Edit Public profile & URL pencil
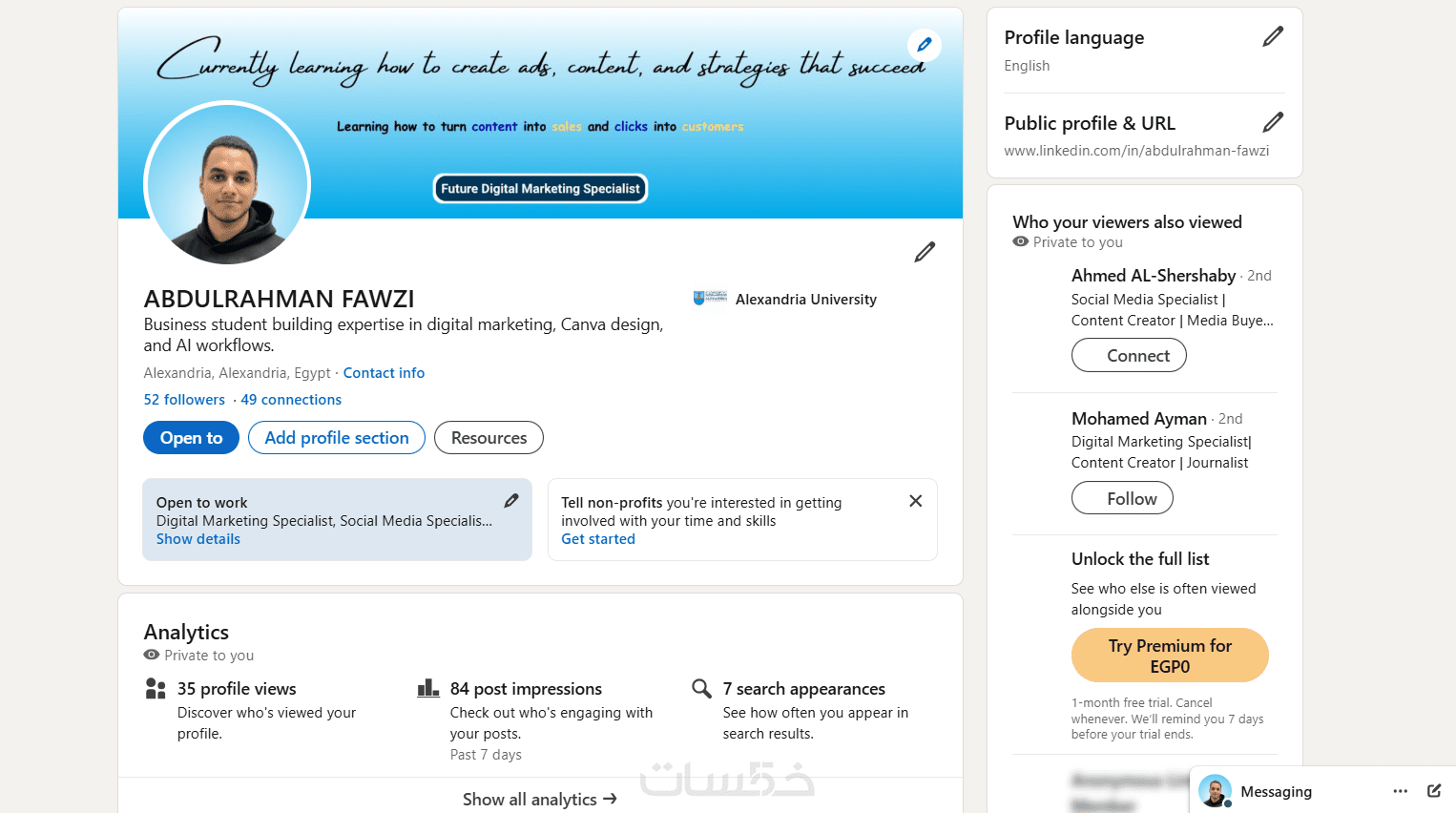 [1273, 123]
